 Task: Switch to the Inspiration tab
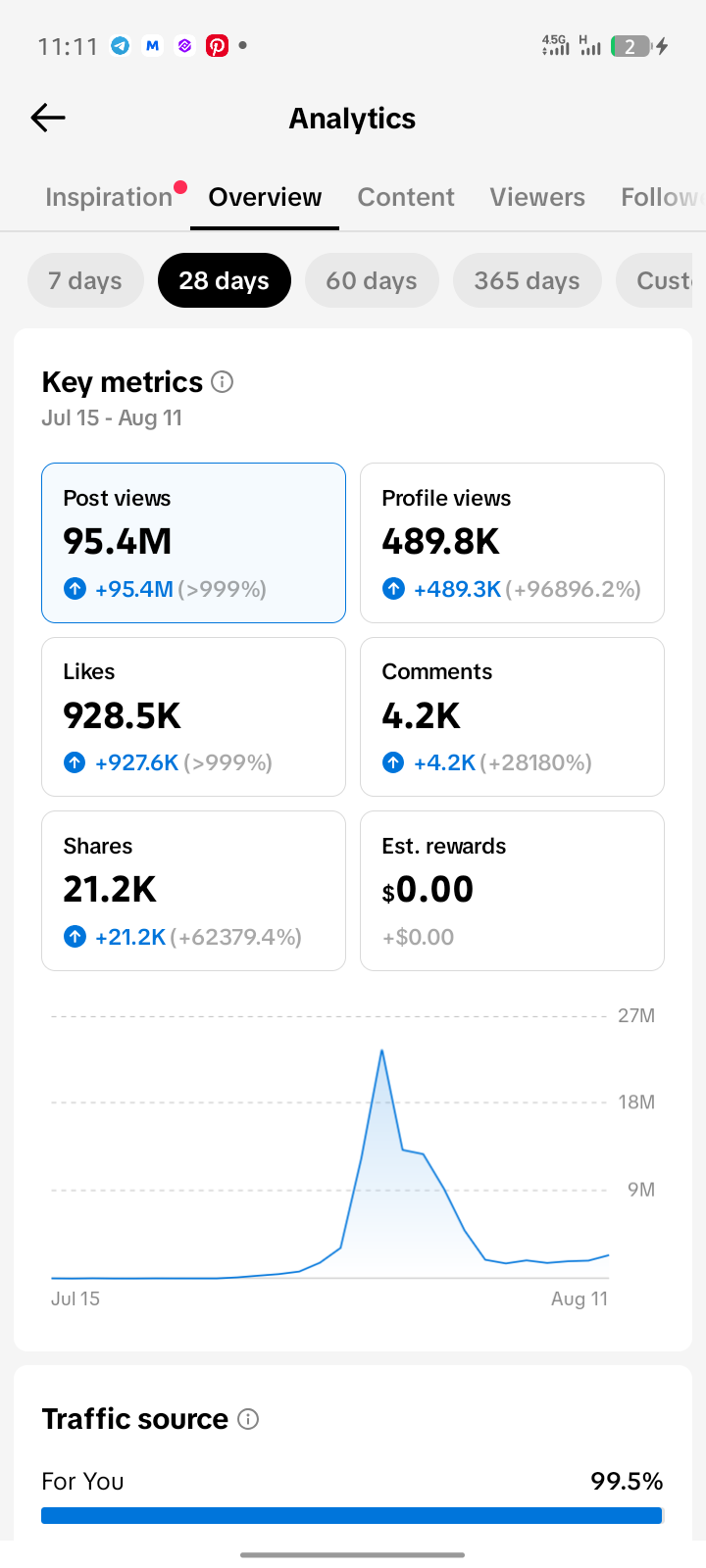(109, 197)
